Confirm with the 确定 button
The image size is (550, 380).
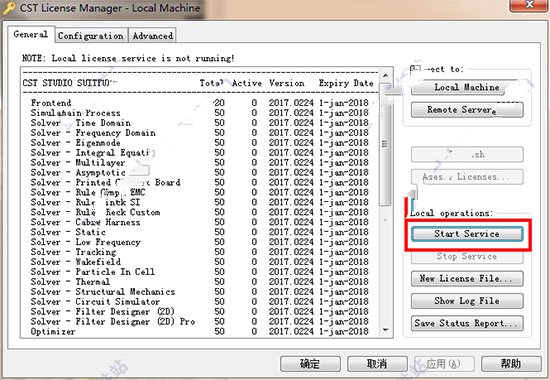(310, 364)
